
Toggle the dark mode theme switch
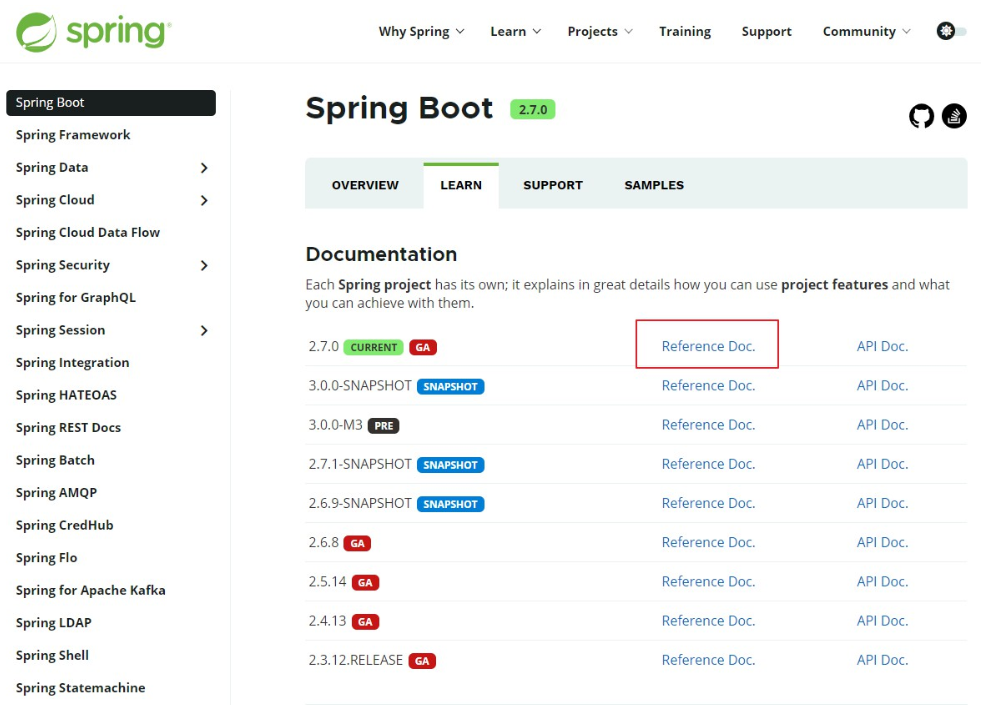coord(951,31)
